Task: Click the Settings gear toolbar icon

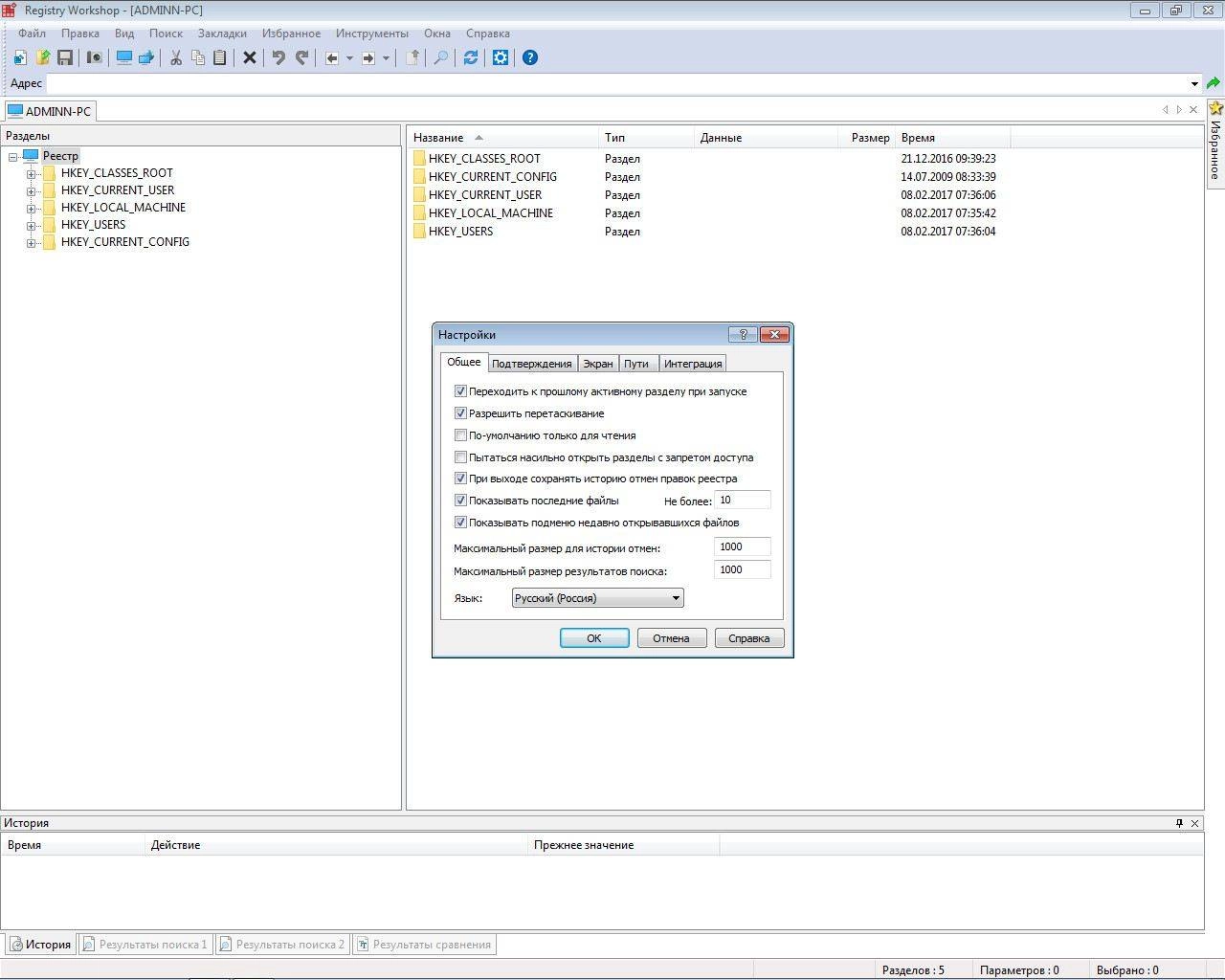Action: point(501,57)
